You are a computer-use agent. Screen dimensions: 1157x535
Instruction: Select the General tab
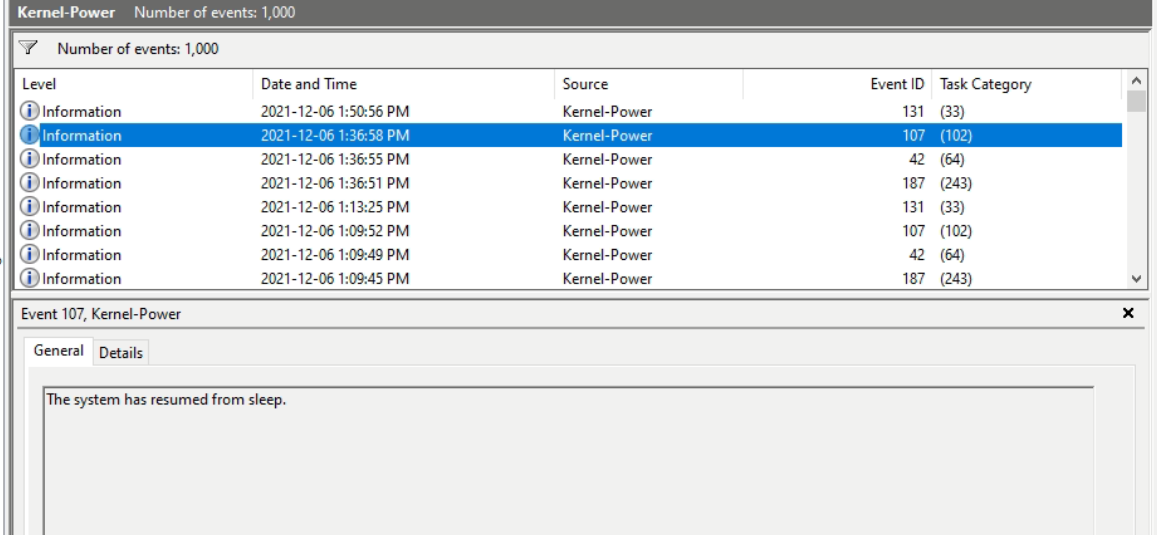(x=58, y=352)
